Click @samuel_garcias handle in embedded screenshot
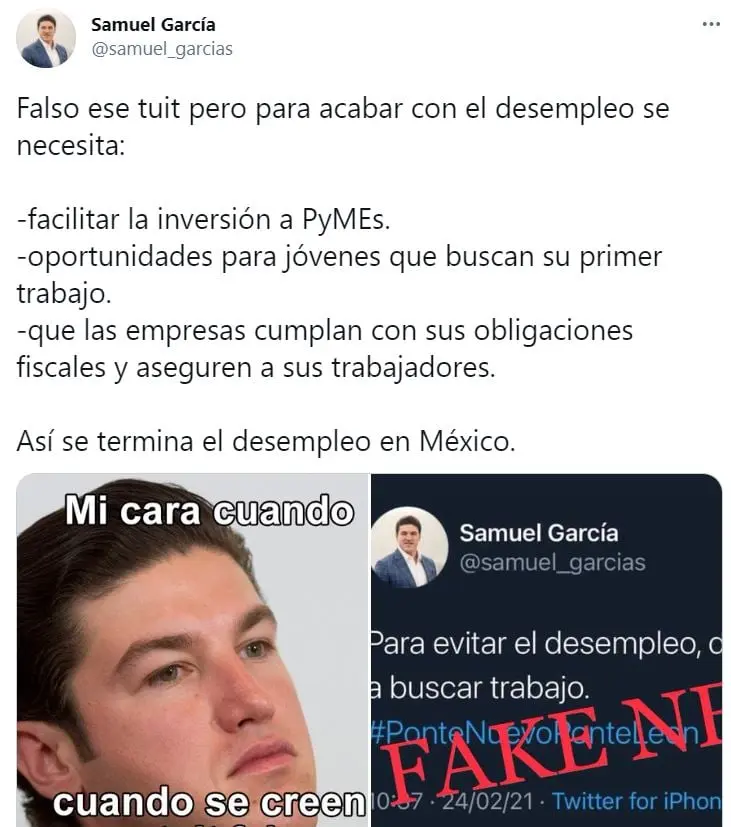 click(x=552, y=563)
